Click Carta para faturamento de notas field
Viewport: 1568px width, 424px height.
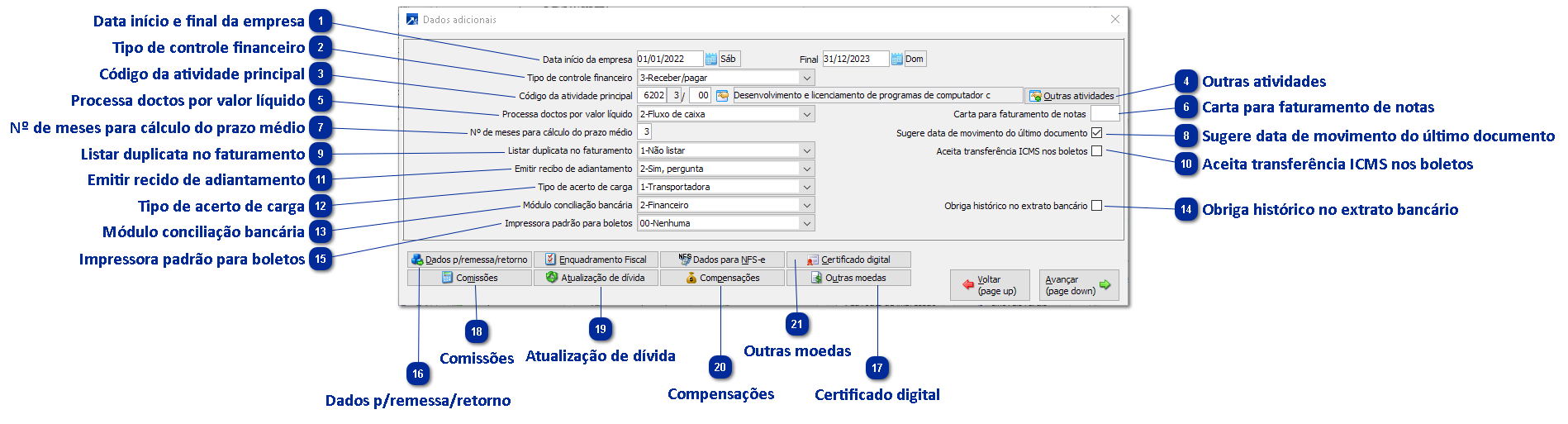click(1105, 114)
